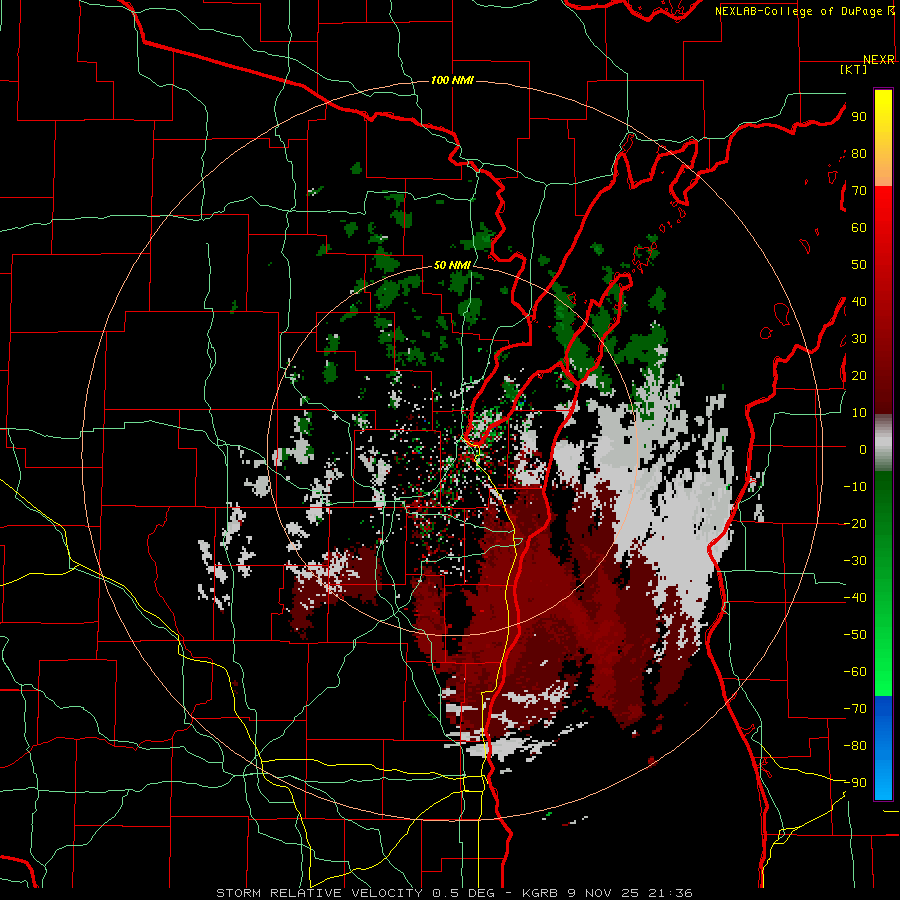Image resolution: width=900 pixels, height=900 pixels.
Task: Click the -90 label on the color scale
Action: [855, 782]
